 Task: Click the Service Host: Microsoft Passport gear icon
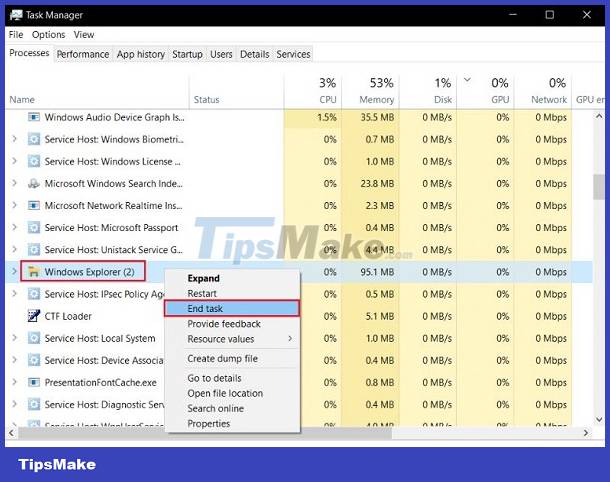coord(34,228)
